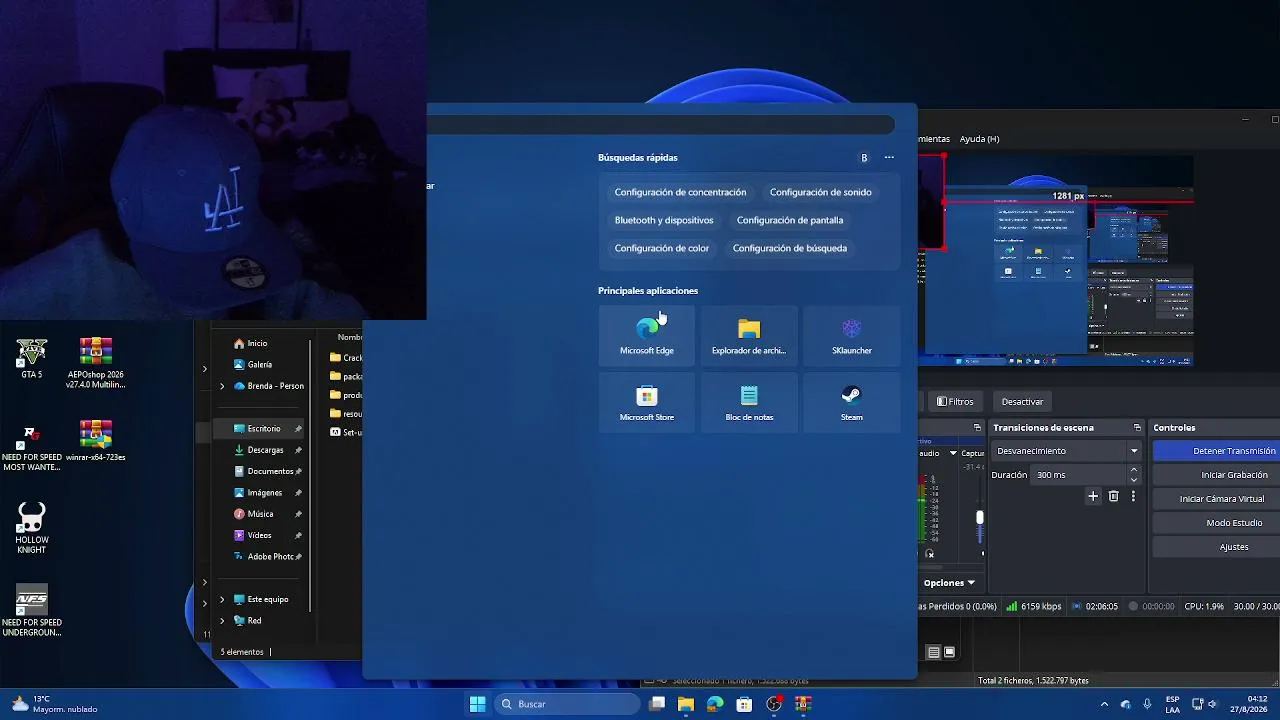Undock the Transiciones de escena panel
This screenshot has height=720, width=1280.
(x=1137, y=427)
